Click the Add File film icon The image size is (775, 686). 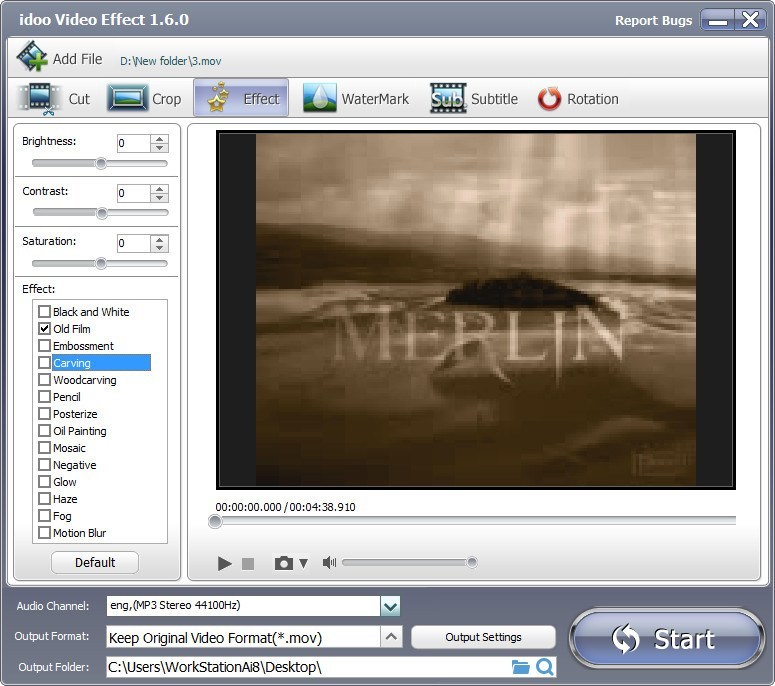point(32,56)
